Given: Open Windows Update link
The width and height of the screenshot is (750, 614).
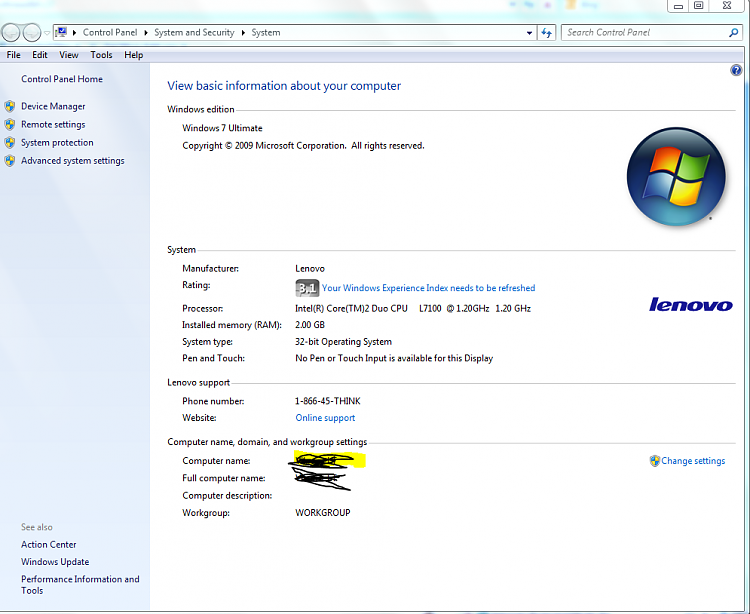Looking at the screenshot, I should coord(55,562).
